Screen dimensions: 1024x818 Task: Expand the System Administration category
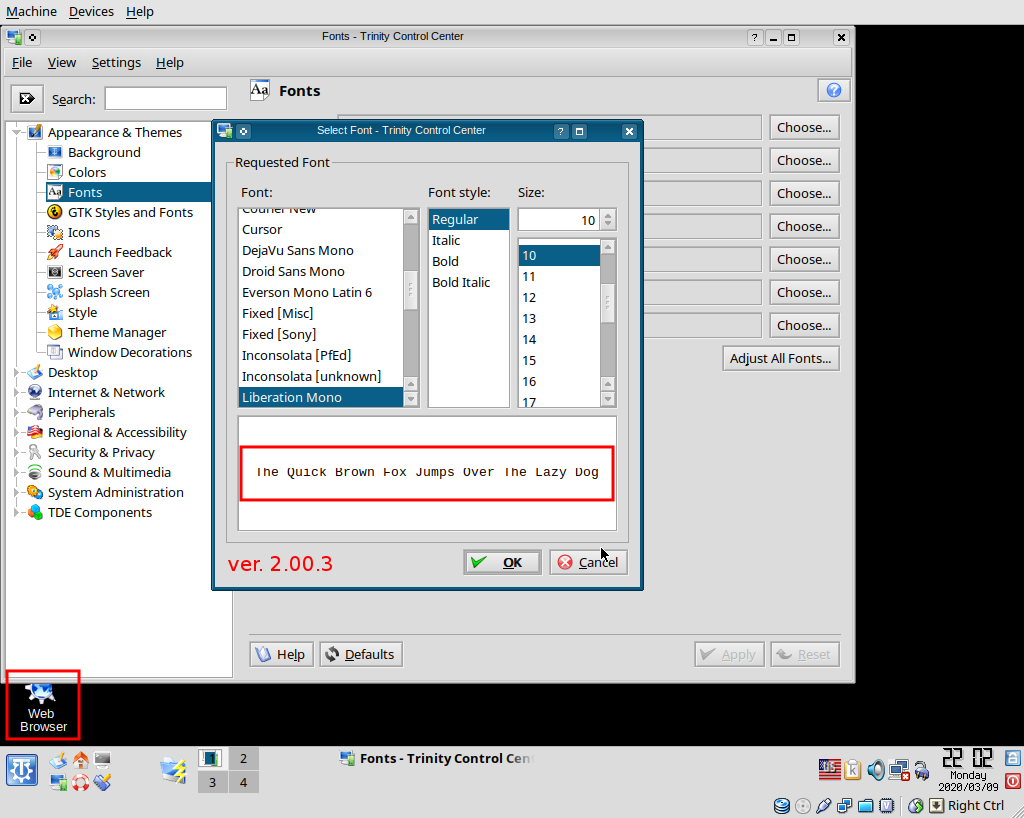point(18,493)
